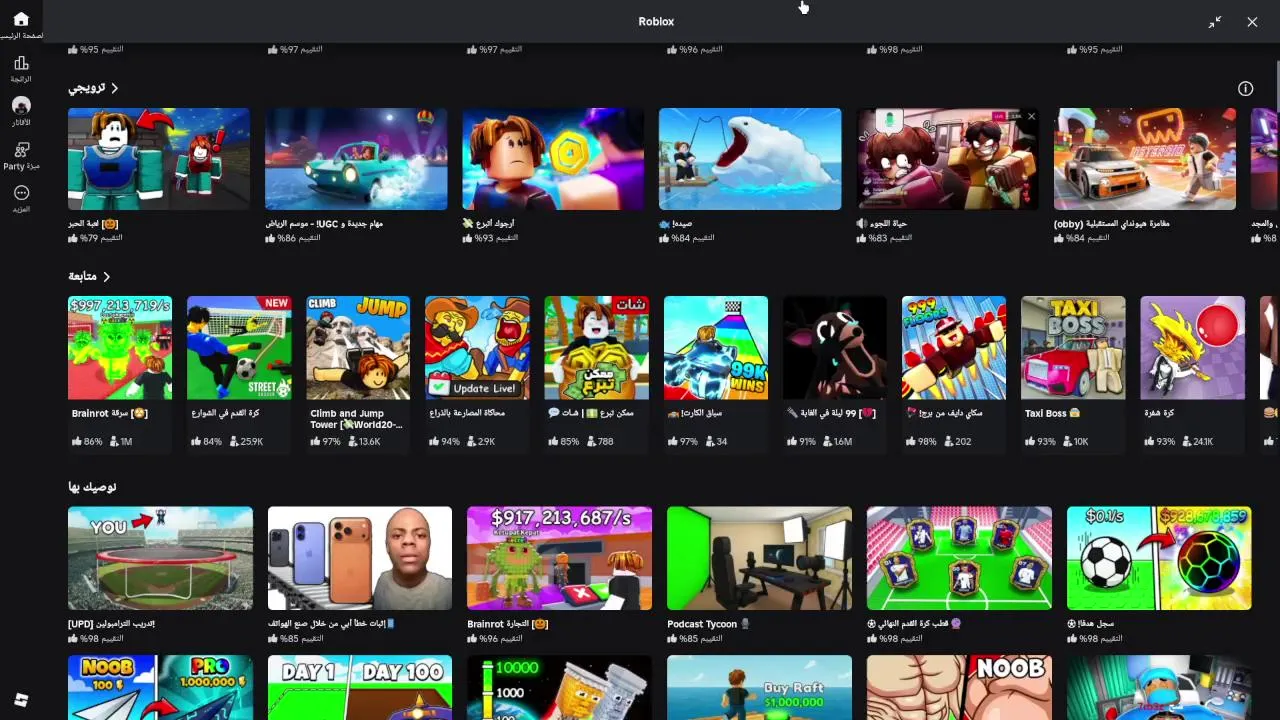Click the 86% like rating under Brainrot
Screen dimensions: 1280x720
[87, 441]
